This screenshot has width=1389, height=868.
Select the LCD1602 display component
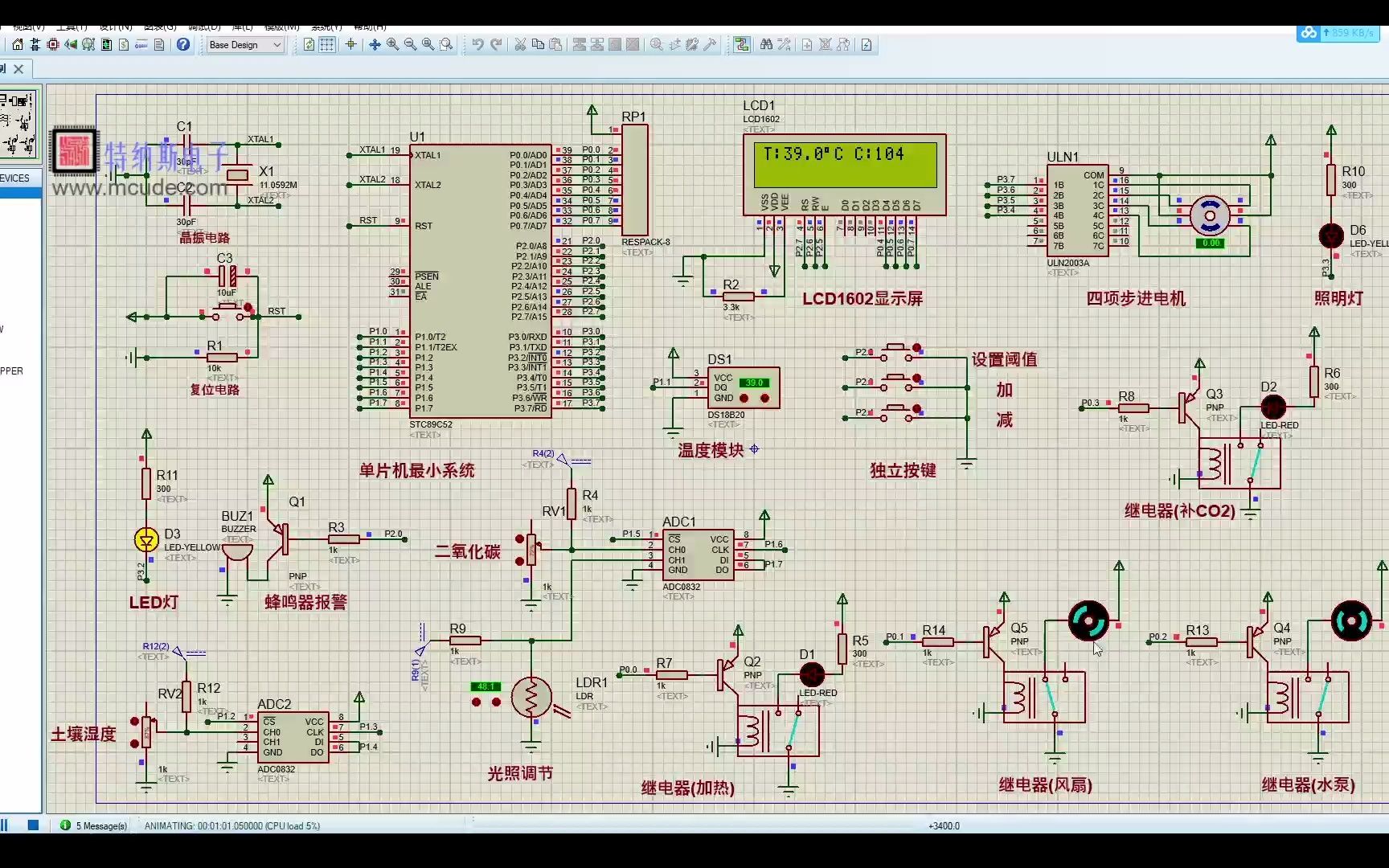click(844, 175)
